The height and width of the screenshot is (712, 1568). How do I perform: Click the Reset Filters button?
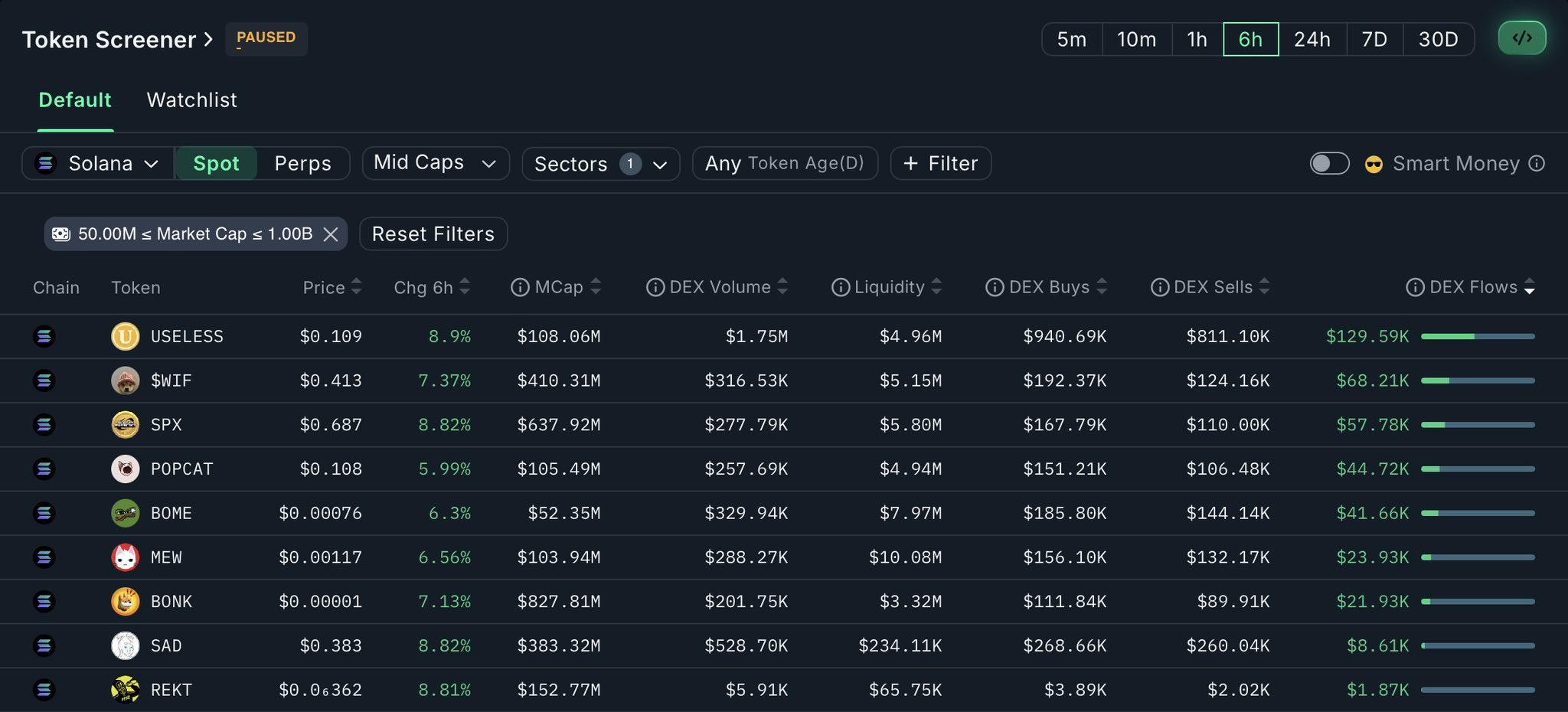click(433, 234)
